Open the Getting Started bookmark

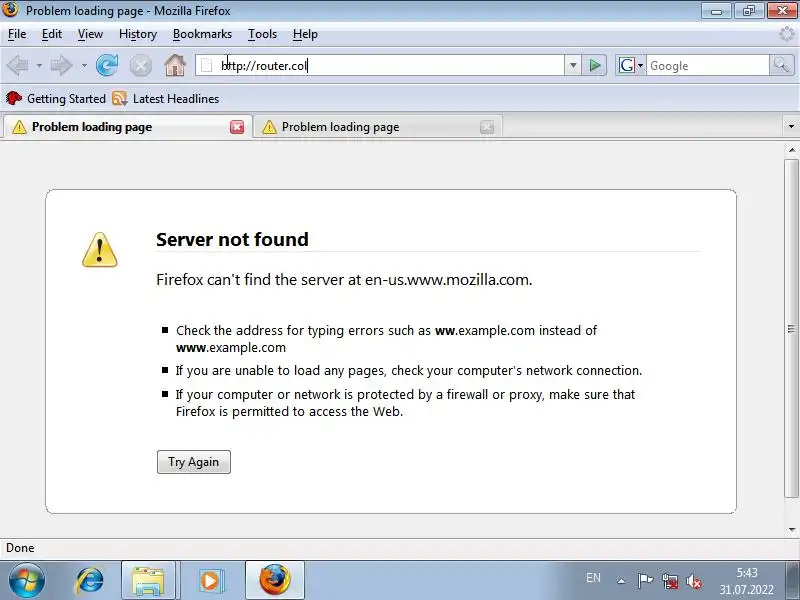pos(56,98)
